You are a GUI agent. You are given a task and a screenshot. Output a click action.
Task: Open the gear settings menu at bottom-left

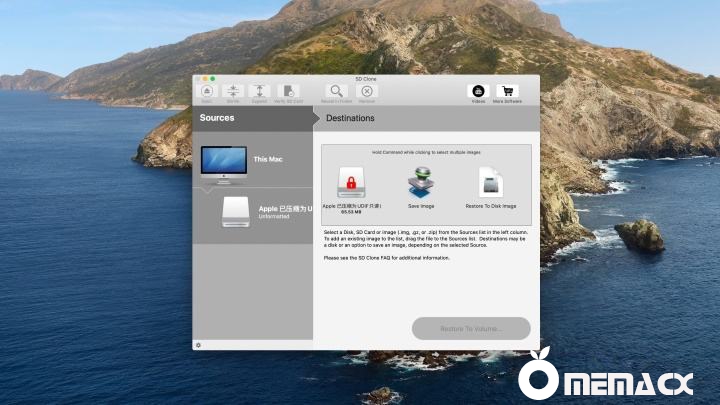(198, 345)
